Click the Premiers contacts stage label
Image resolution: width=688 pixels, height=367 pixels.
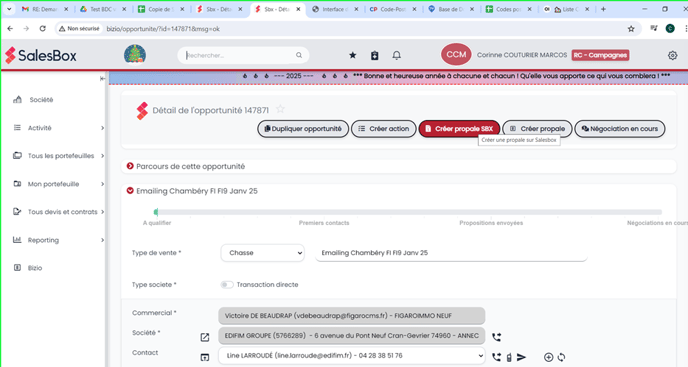[324, 223]
